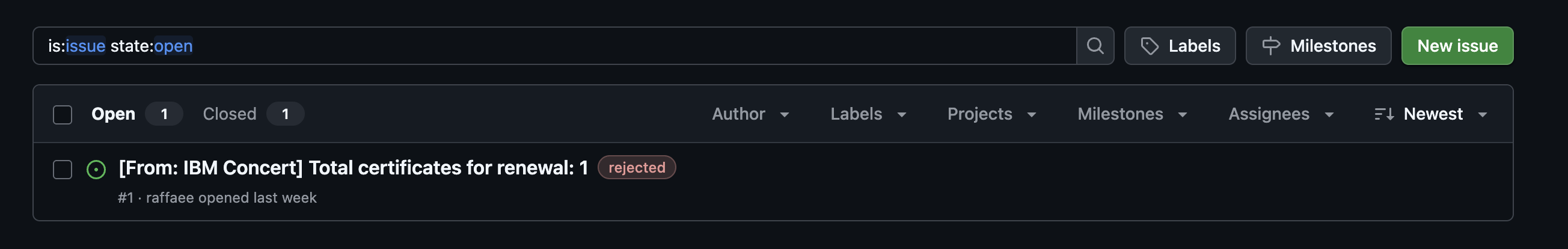Switch to the Open issues tab
Image resolution: width=1568 pixels, height=249 pixels.
pos(113,114)
